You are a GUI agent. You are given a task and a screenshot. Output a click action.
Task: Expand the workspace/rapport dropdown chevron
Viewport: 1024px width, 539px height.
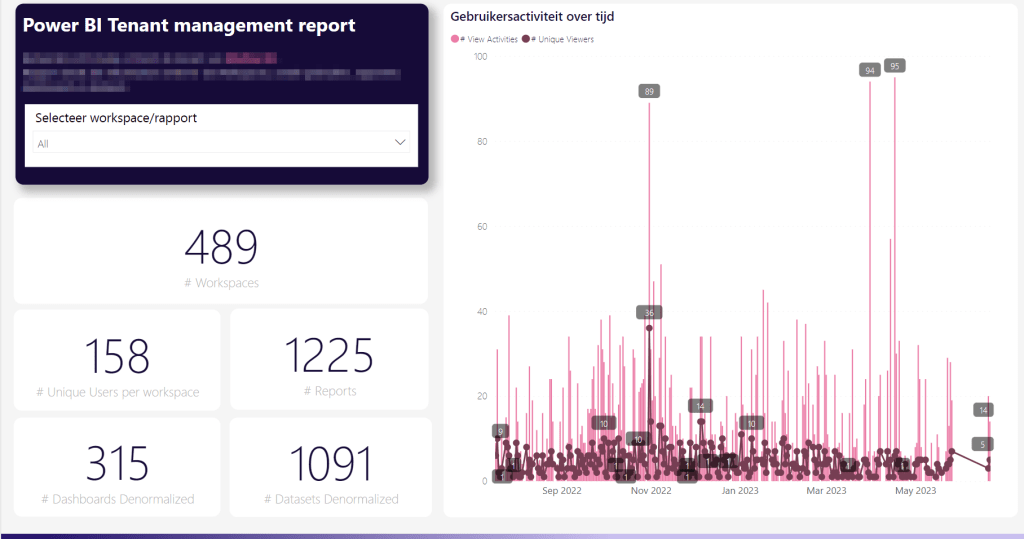tap(401, 143)
